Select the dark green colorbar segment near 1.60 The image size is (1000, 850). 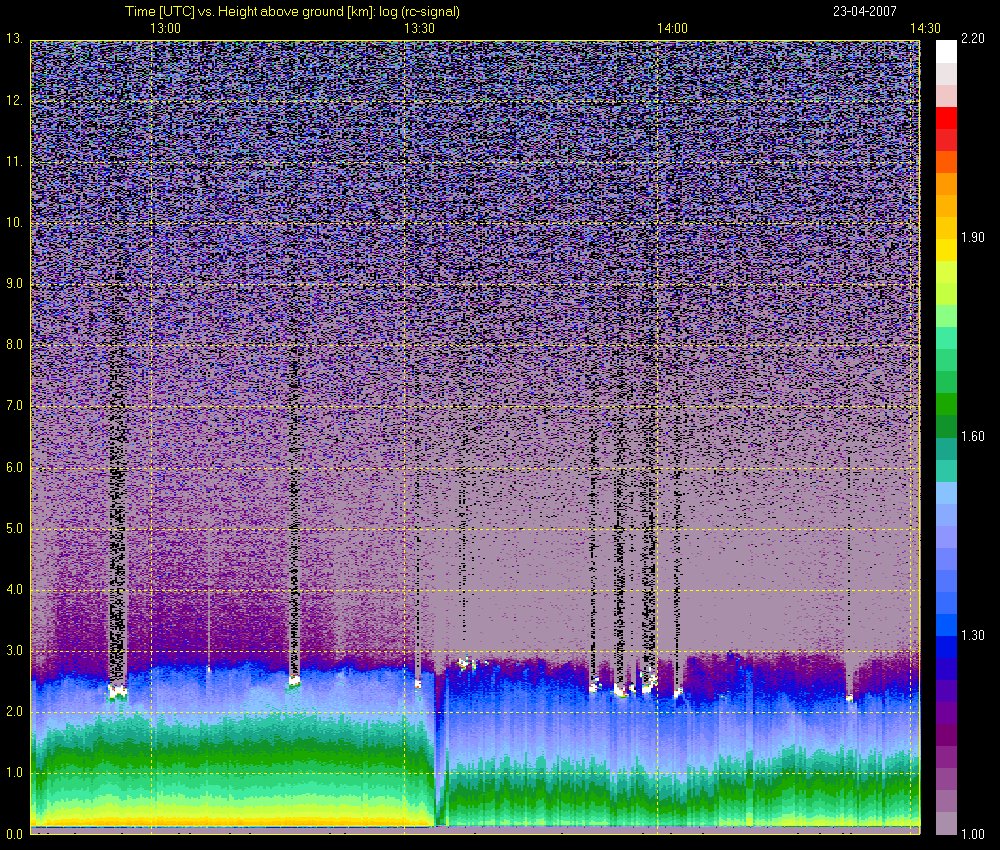tap(946, 427)
